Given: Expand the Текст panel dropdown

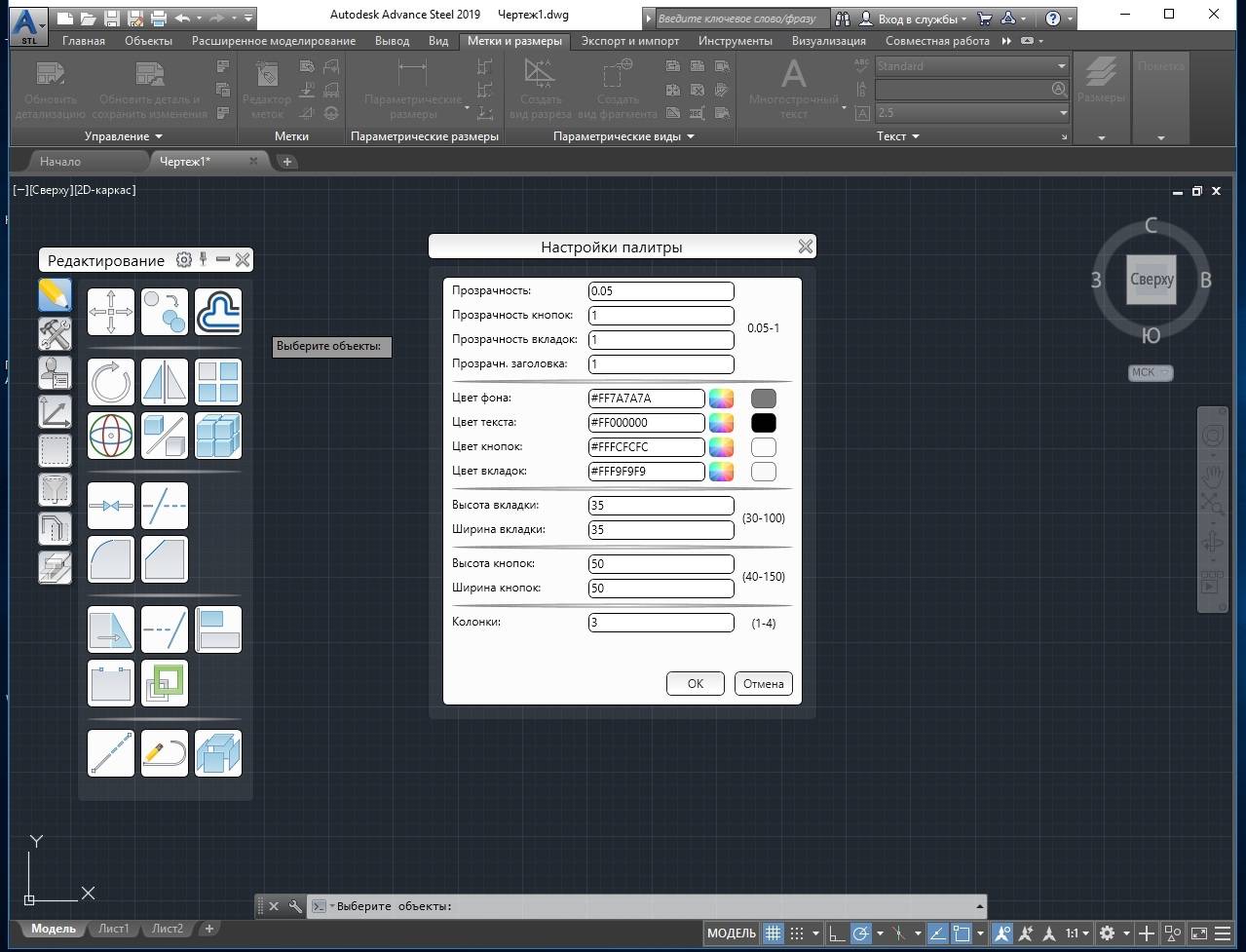Looking at the screenshot, I should coord(897,136).
